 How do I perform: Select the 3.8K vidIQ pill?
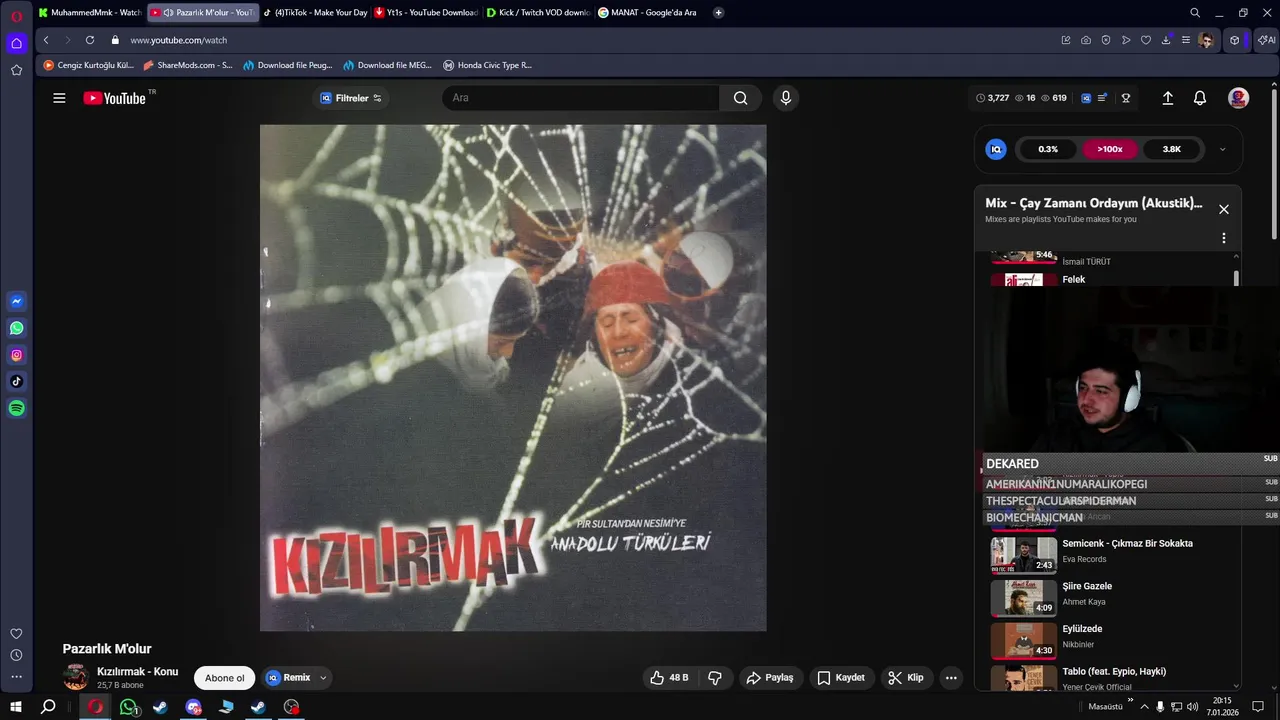click(x=1172, y=149)
